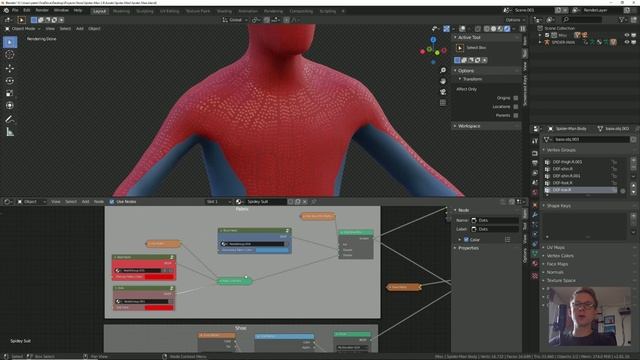Open the Object properties tab

pos(535,204)
